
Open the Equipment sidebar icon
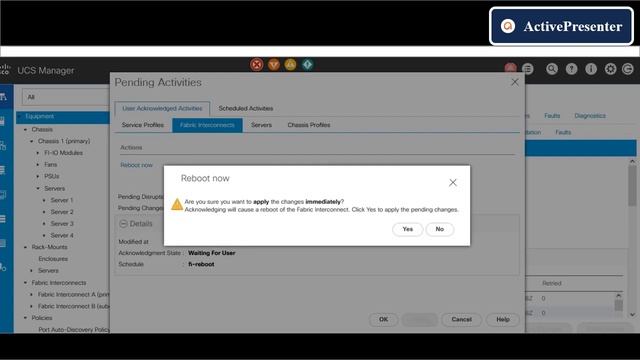[3, 97]
